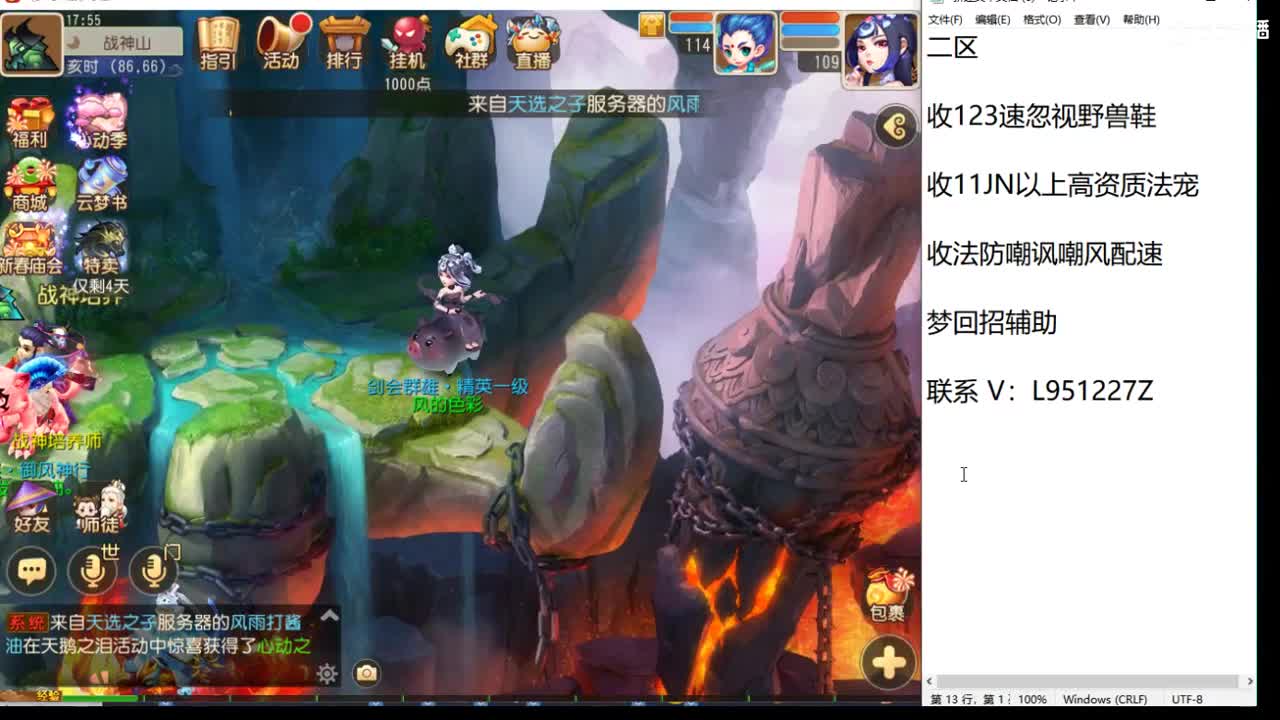Tap the 挂机 auto-battle icon

pos(407,43)
